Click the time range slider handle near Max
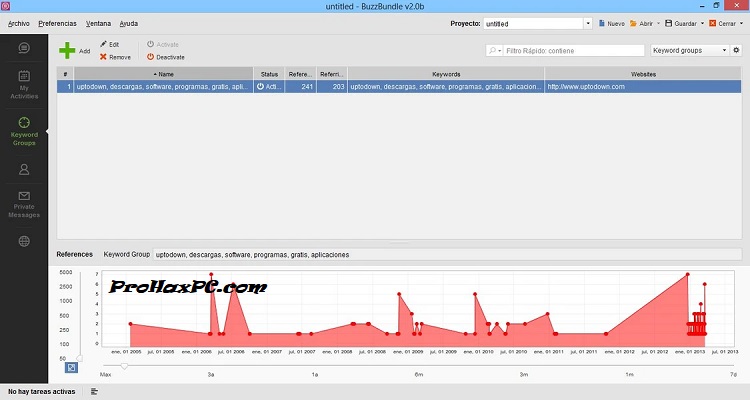This screenshot has width=750, height=400. (124, 366)
